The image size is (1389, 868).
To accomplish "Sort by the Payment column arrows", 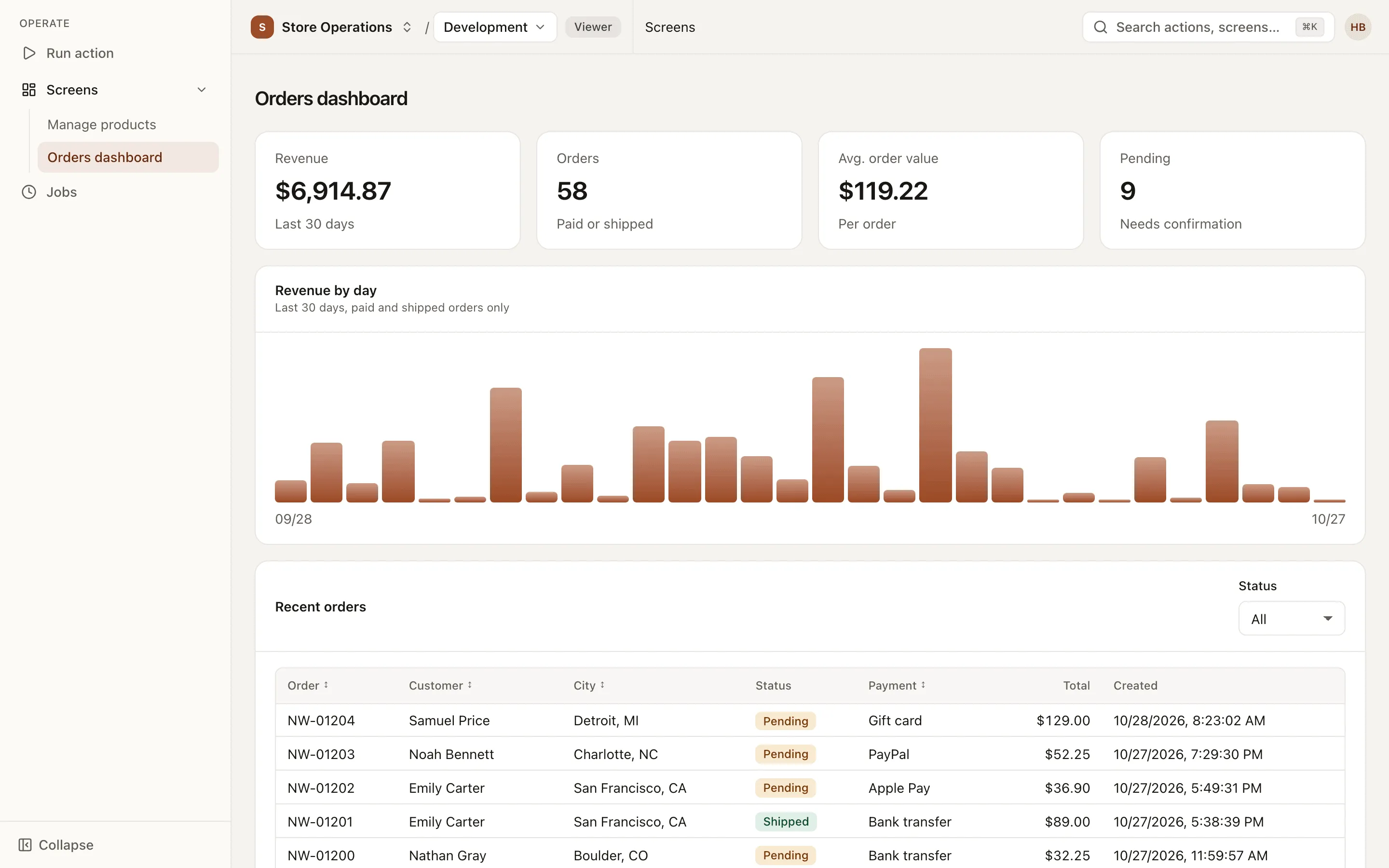I will [923, 685].
